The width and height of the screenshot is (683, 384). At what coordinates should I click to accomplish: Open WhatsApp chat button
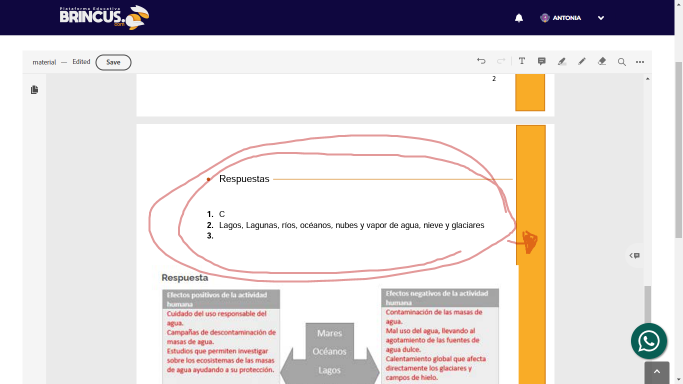tap(649, 341)
